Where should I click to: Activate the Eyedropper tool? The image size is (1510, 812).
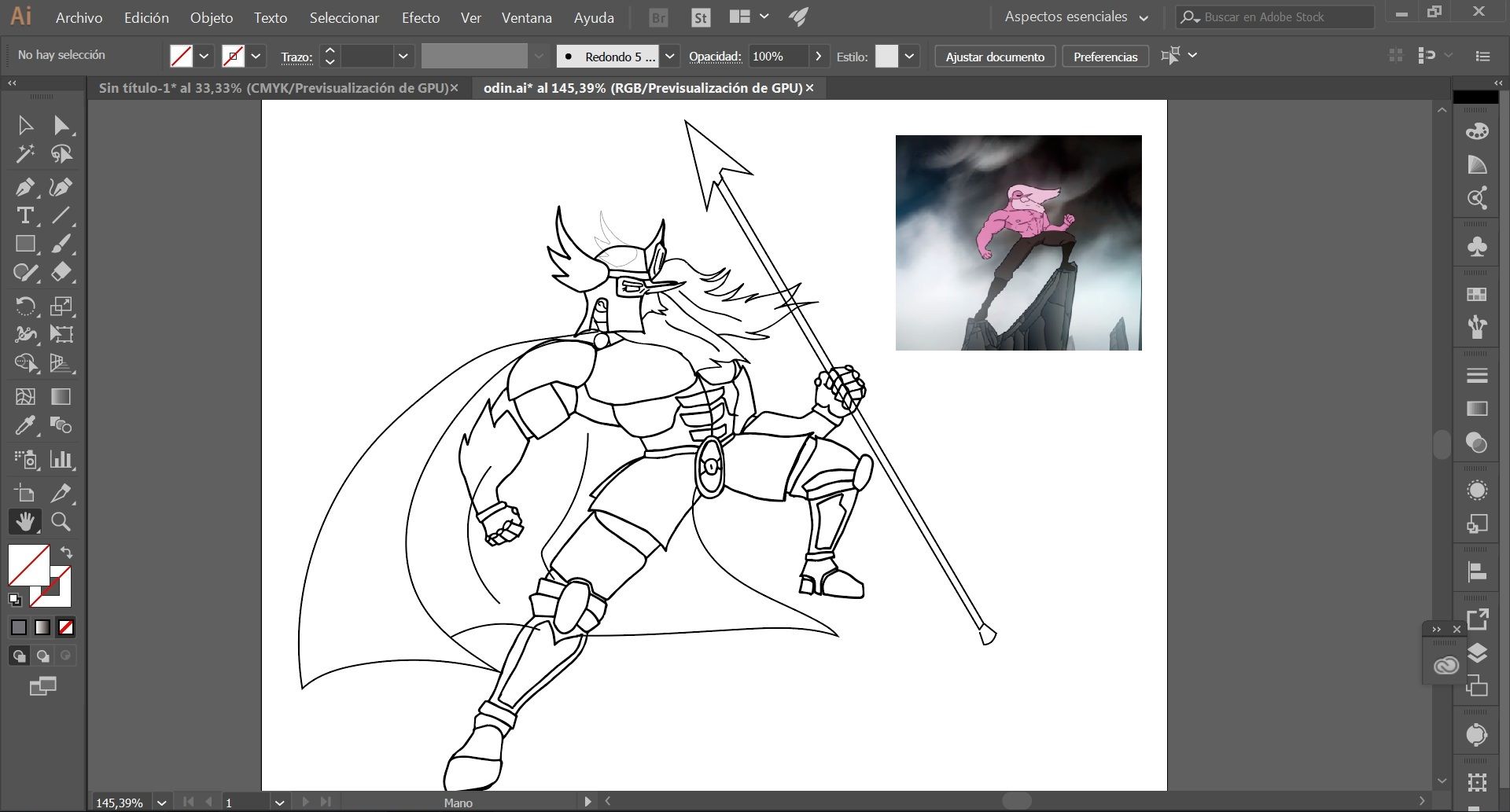pyautogui.click(x=24, y=425)
